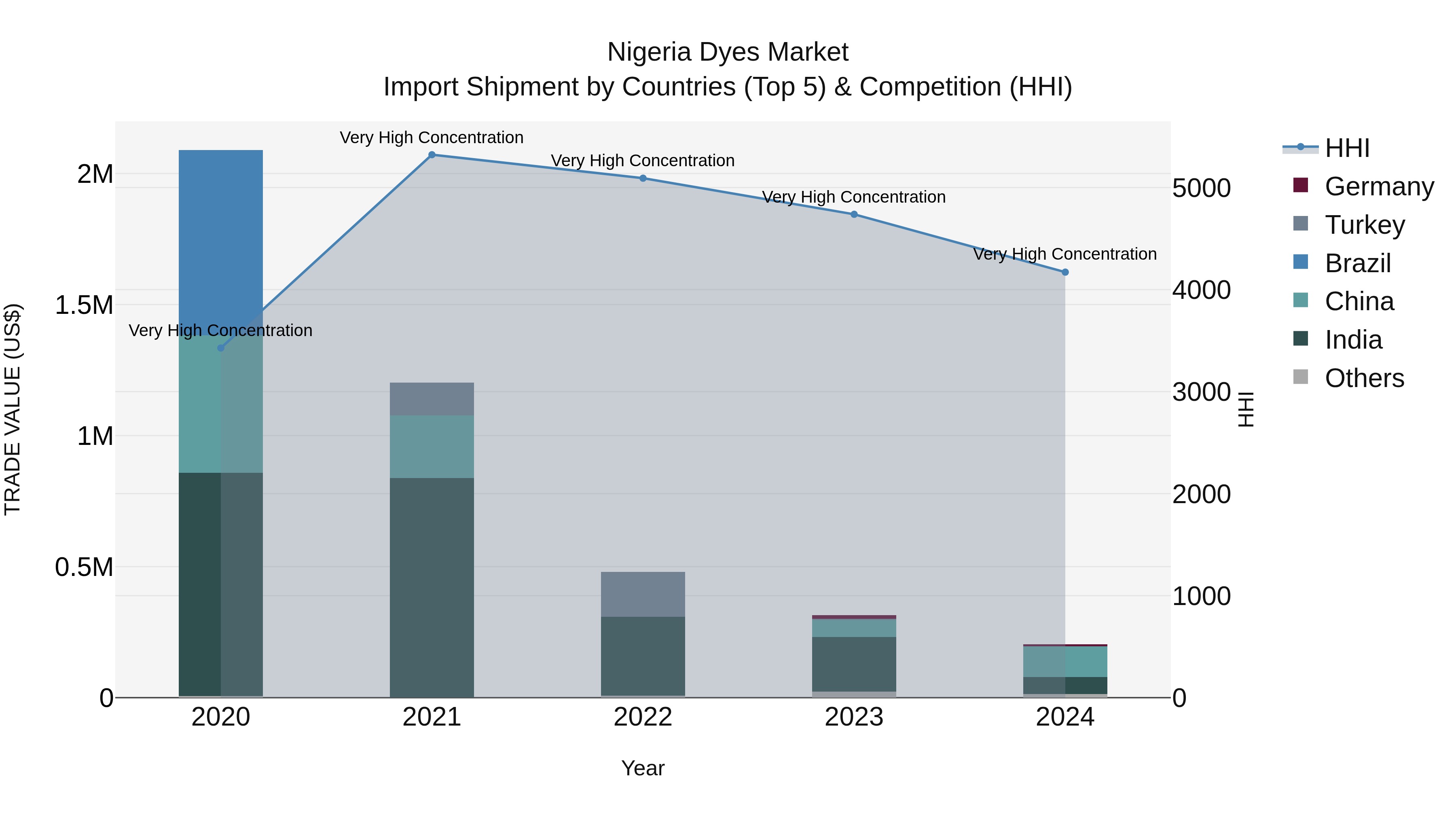1456x819 pixels.
Task: Click the 2020 x-axis label
Action: (x=221, y=717)
